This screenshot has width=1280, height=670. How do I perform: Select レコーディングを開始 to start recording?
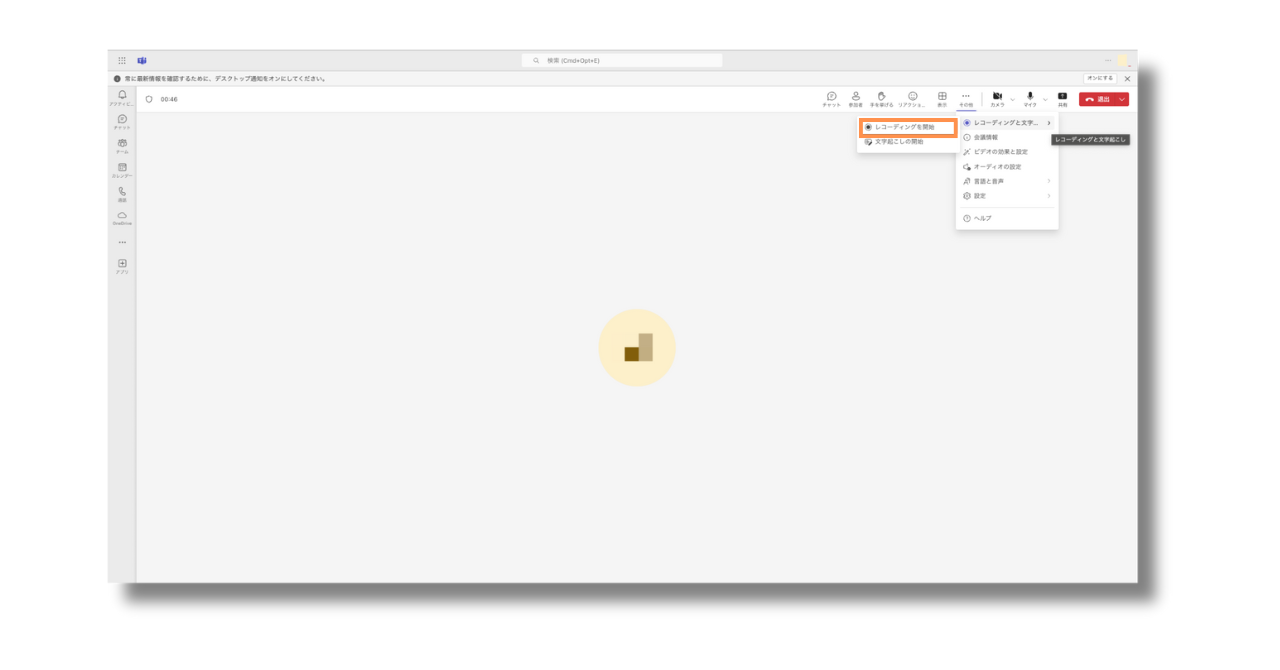(906, 127)
